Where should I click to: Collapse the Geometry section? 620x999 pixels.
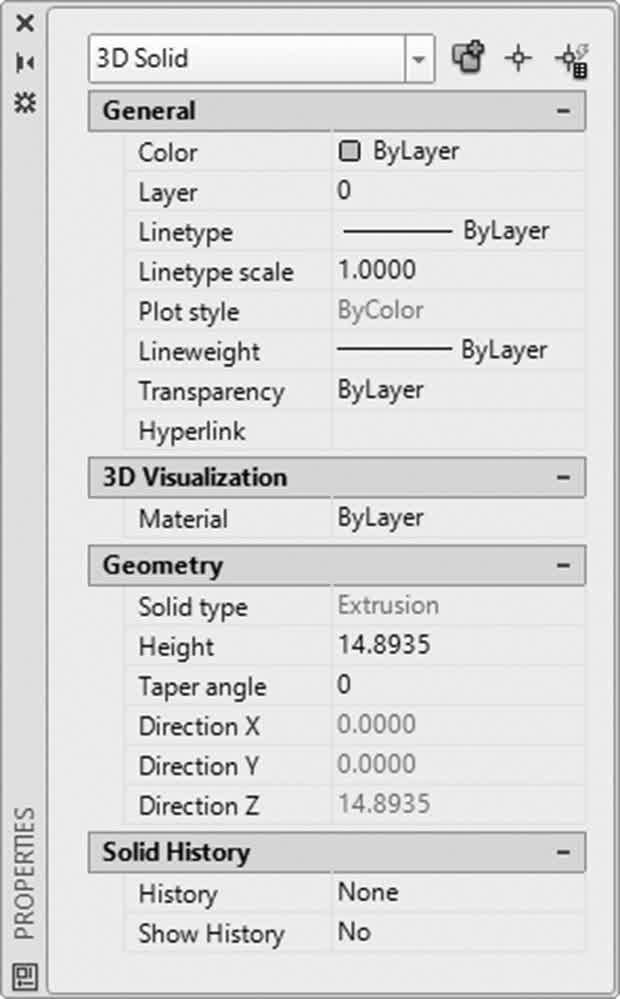pos(563,565)
